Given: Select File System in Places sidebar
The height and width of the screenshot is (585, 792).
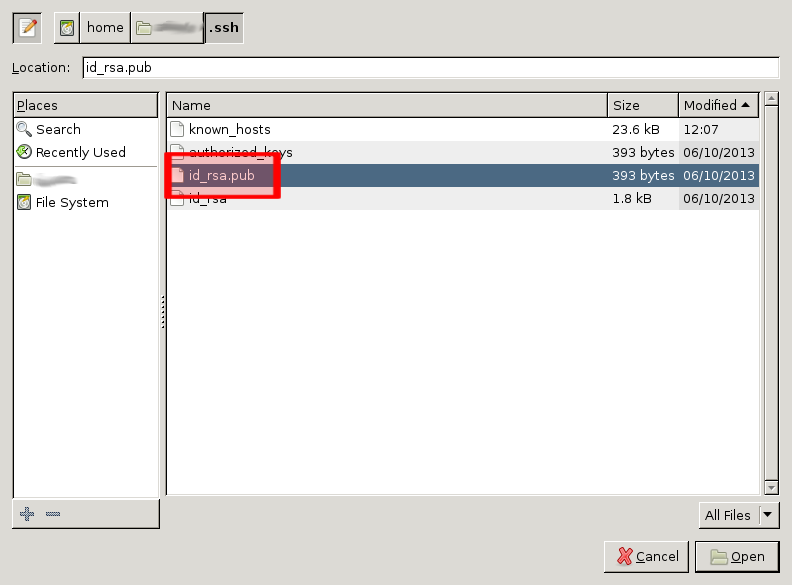Looking at the screenshot, I should [71, 202].
